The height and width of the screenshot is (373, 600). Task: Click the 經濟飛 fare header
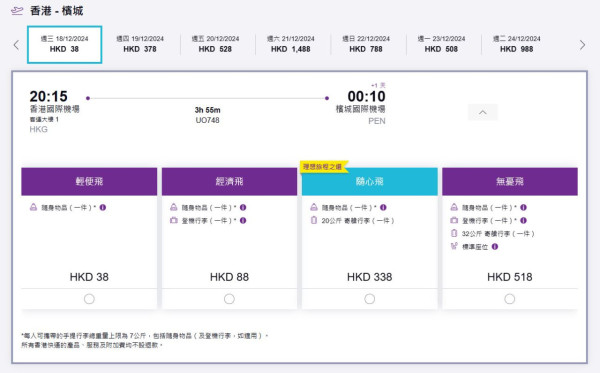(229, 181)
